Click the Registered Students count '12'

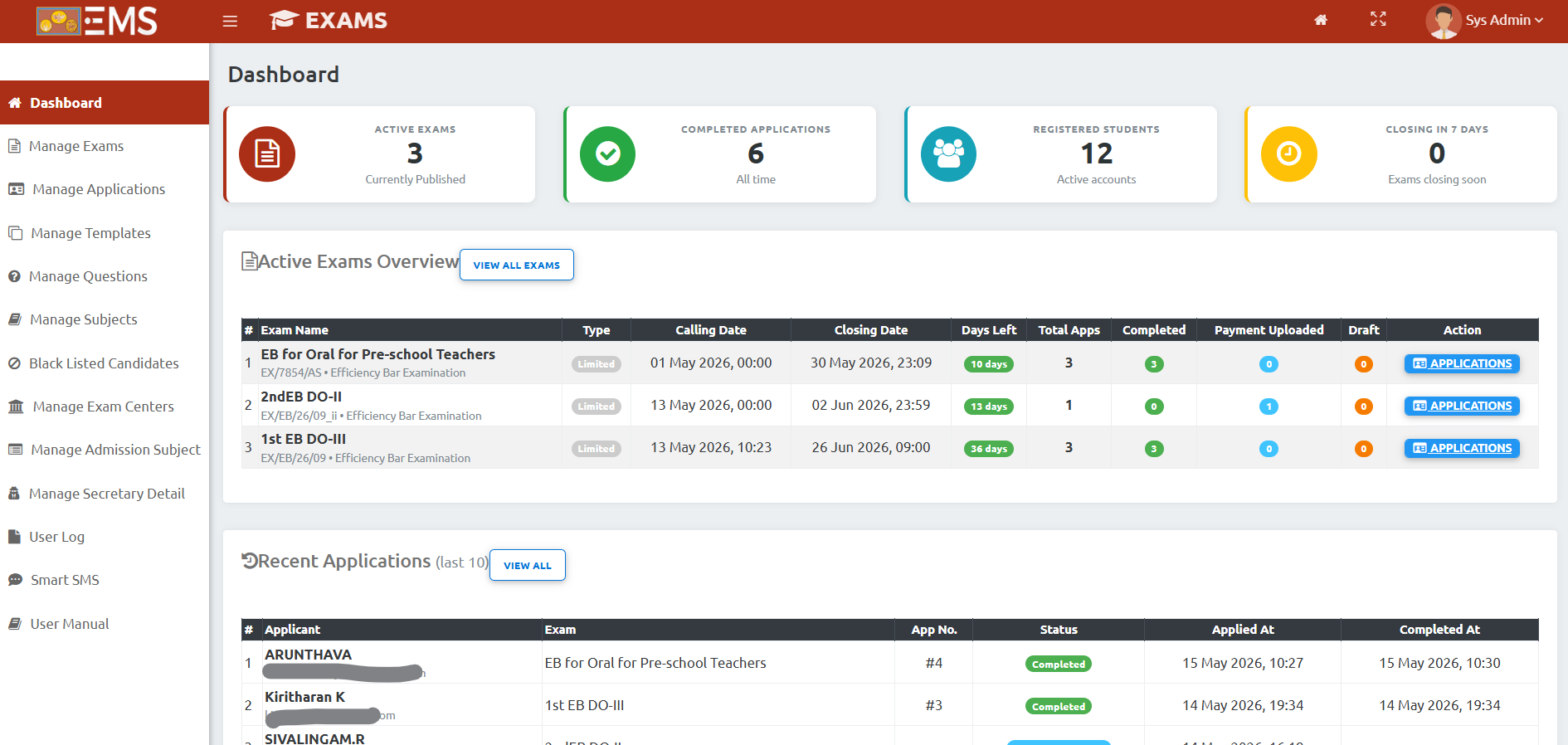pos(1097,153)
